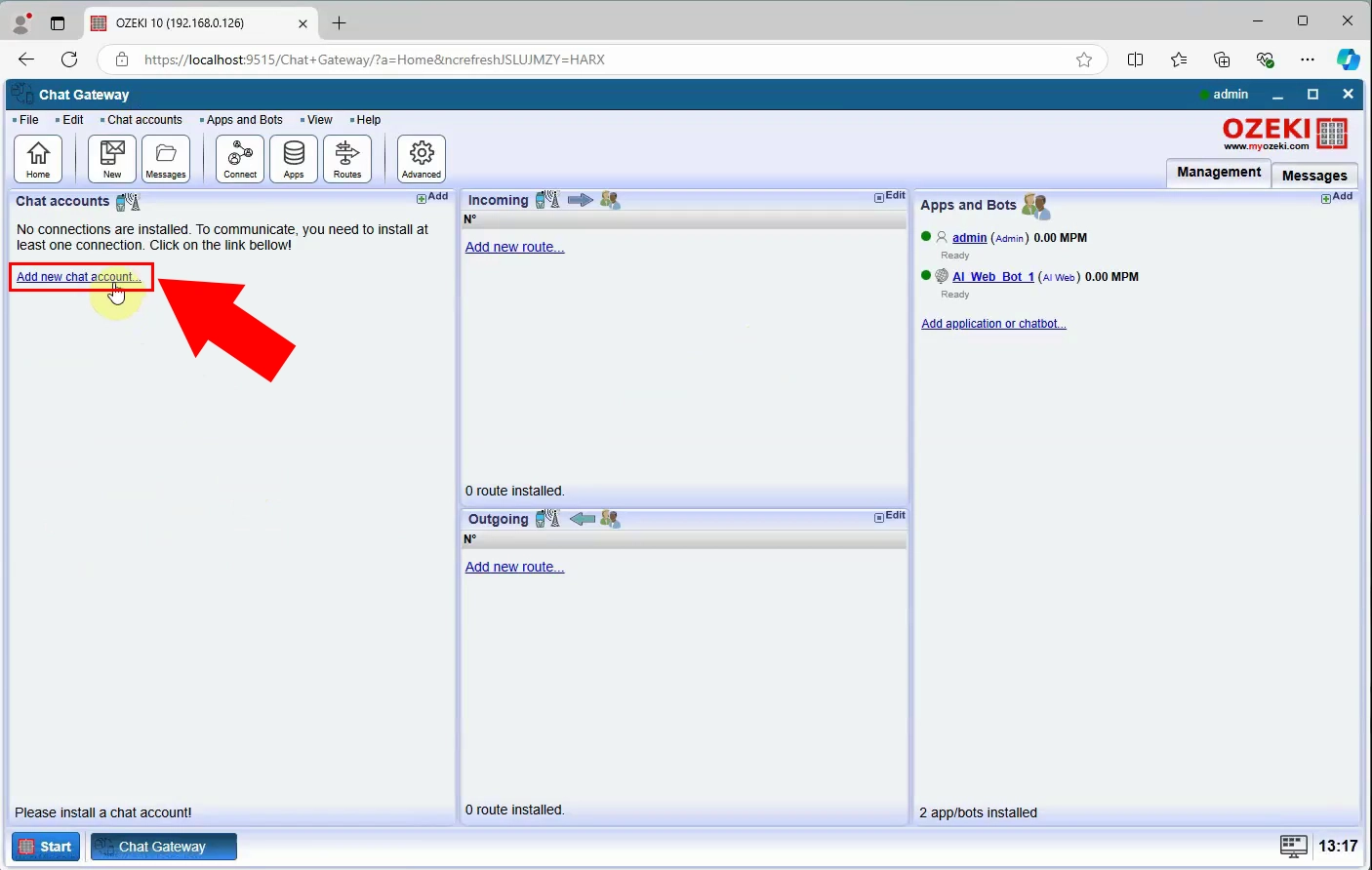This screenshot has width=1372, height=870.
Task: Open the Apps and Bots menu
Action: pyautogui.click(x=244, y=120)
